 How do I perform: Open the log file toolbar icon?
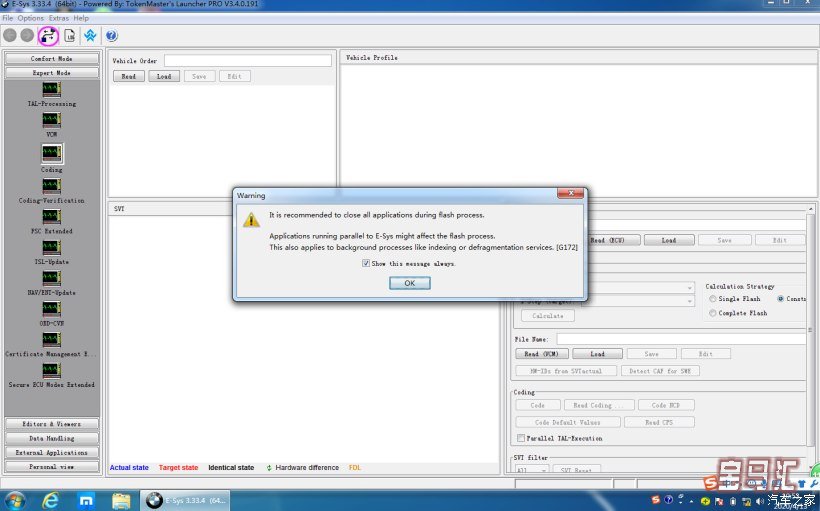70,36
